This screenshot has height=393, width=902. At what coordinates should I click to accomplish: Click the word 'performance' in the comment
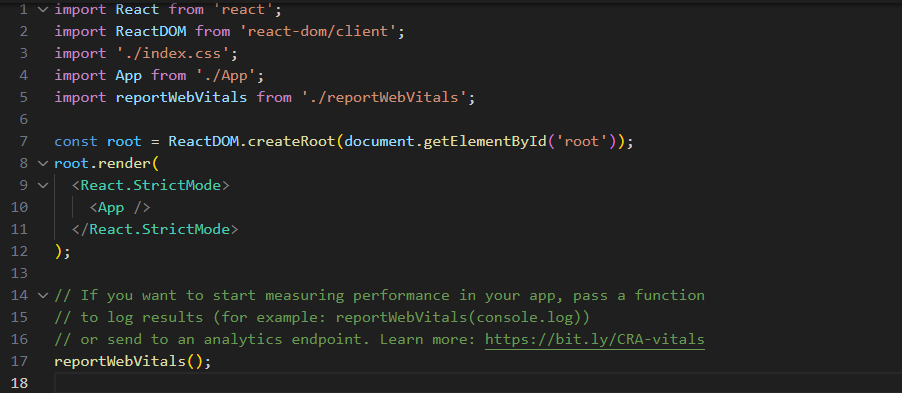coord(402,296)
